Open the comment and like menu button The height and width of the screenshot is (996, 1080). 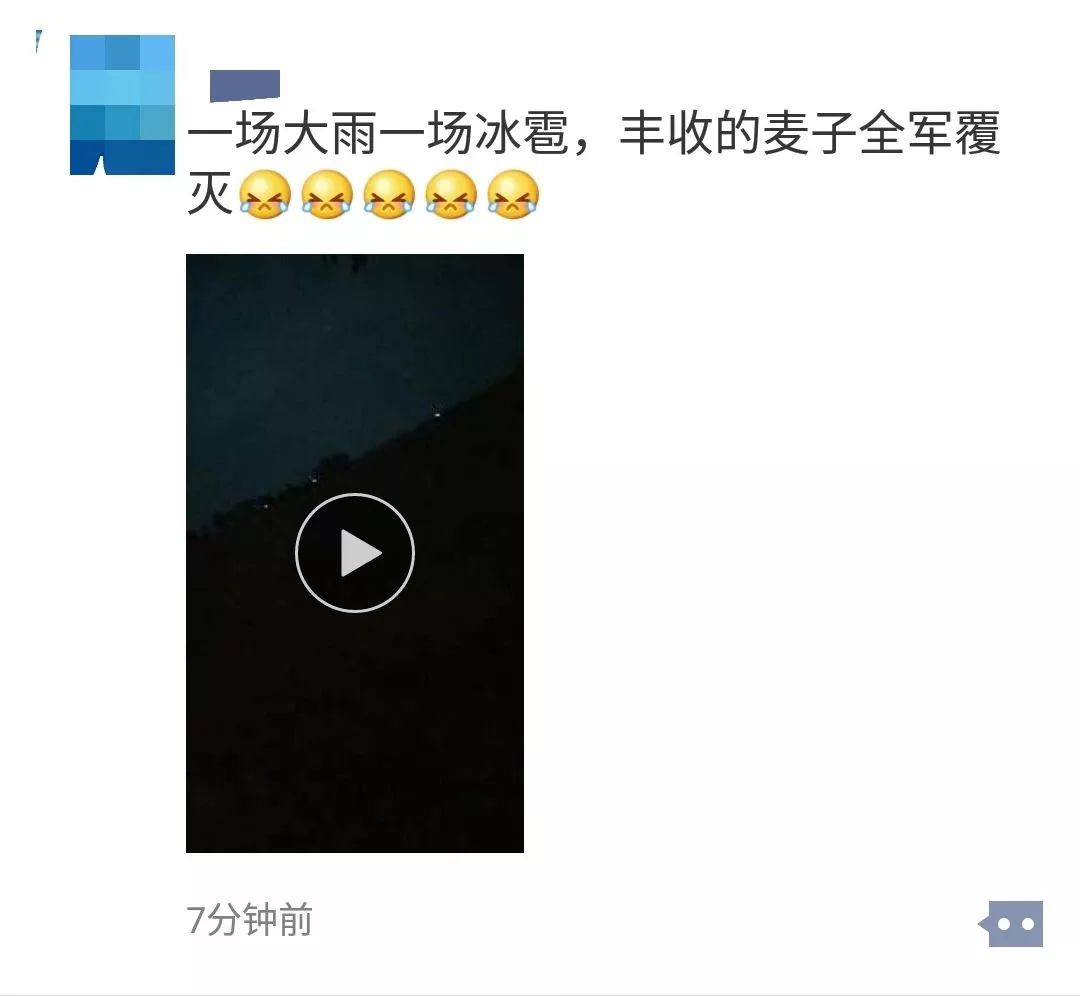tap(1011, 924)
